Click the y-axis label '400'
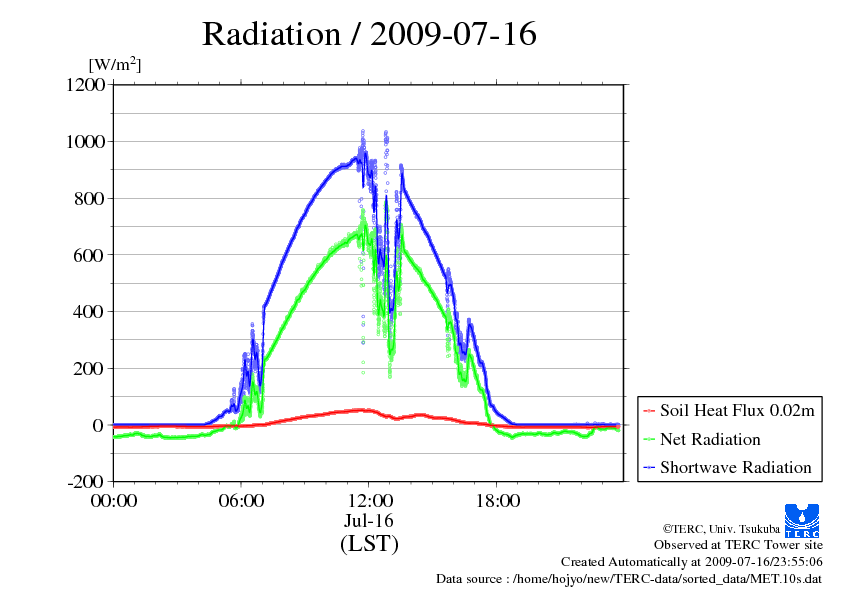 89,311
